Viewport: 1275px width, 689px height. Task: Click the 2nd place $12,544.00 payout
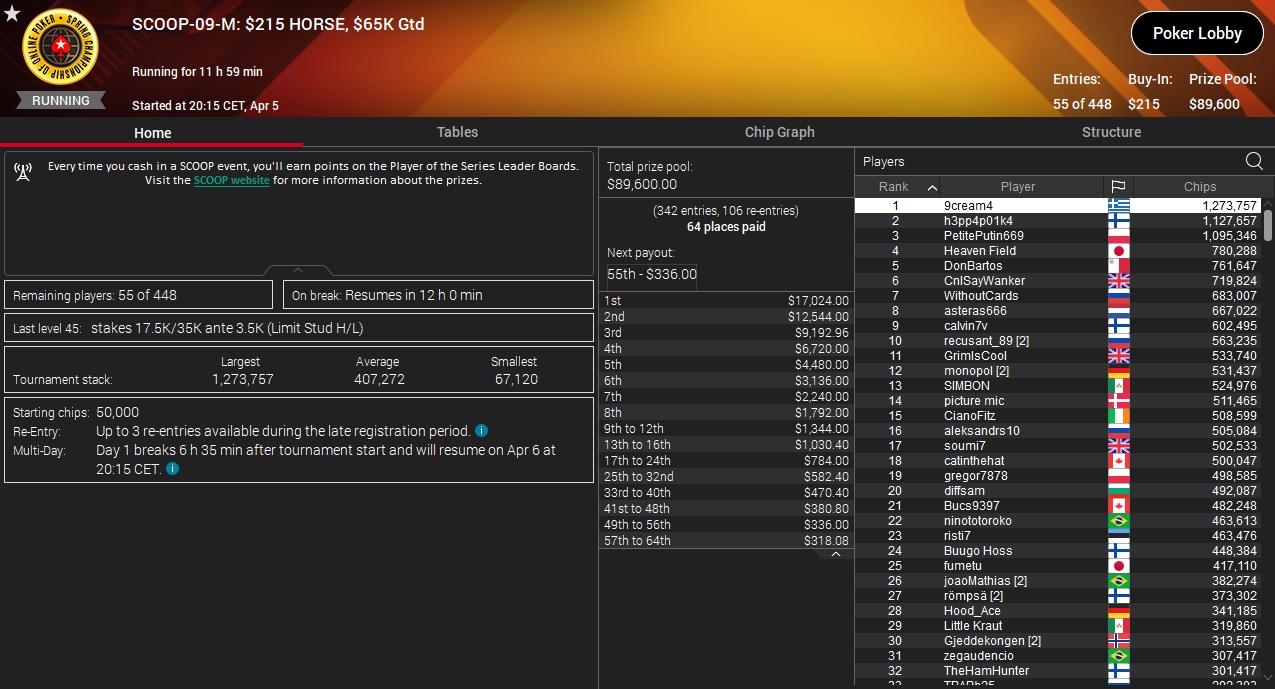pyautogui.click(x=726, y=317)
